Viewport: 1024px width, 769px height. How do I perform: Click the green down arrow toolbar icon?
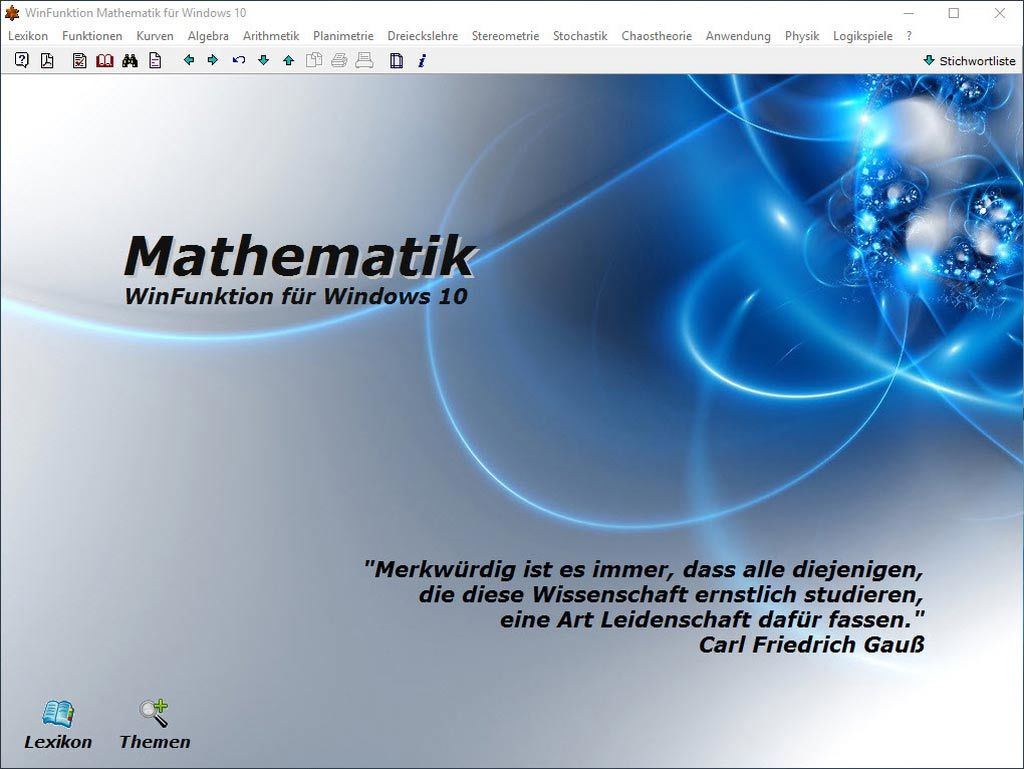coord(264,61)
